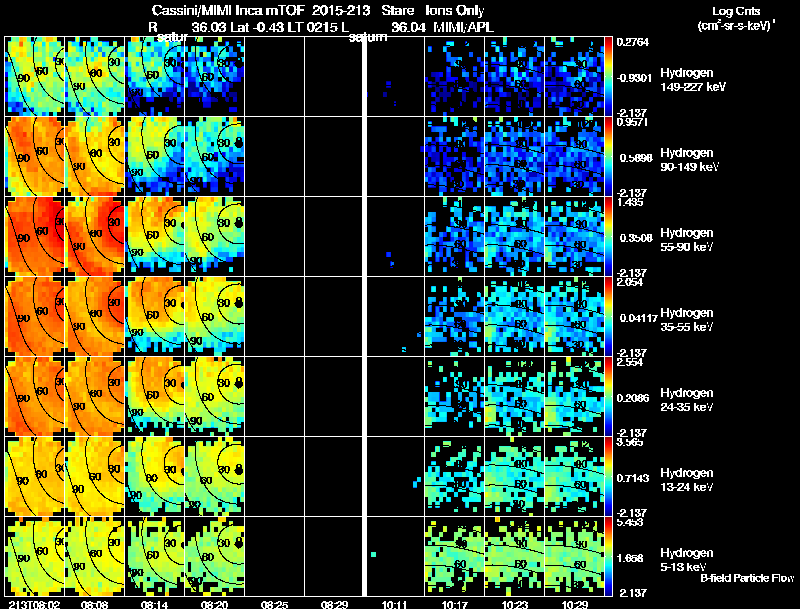Click the 'MIMI/APL' header text

(463, 27)
